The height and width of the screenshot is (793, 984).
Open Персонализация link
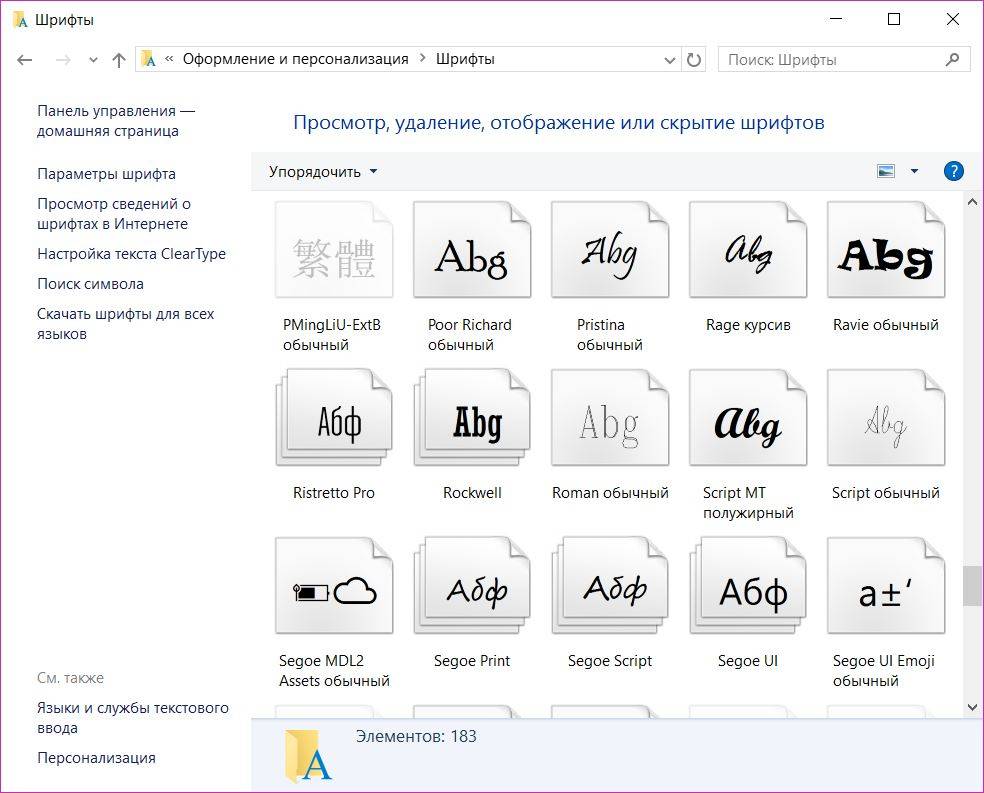96,758
